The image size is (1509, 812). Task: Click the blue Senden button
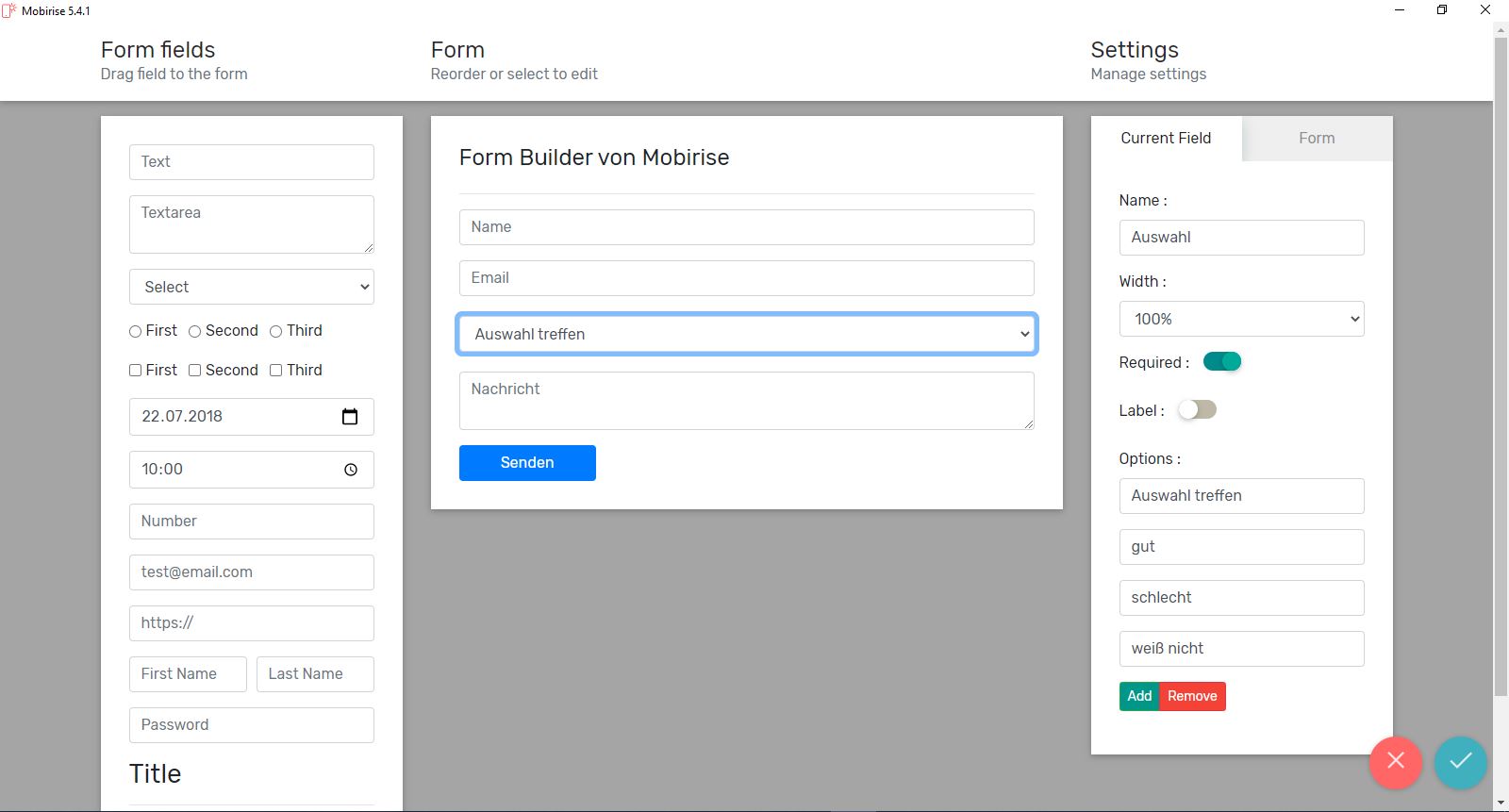[x=527, y=463]
